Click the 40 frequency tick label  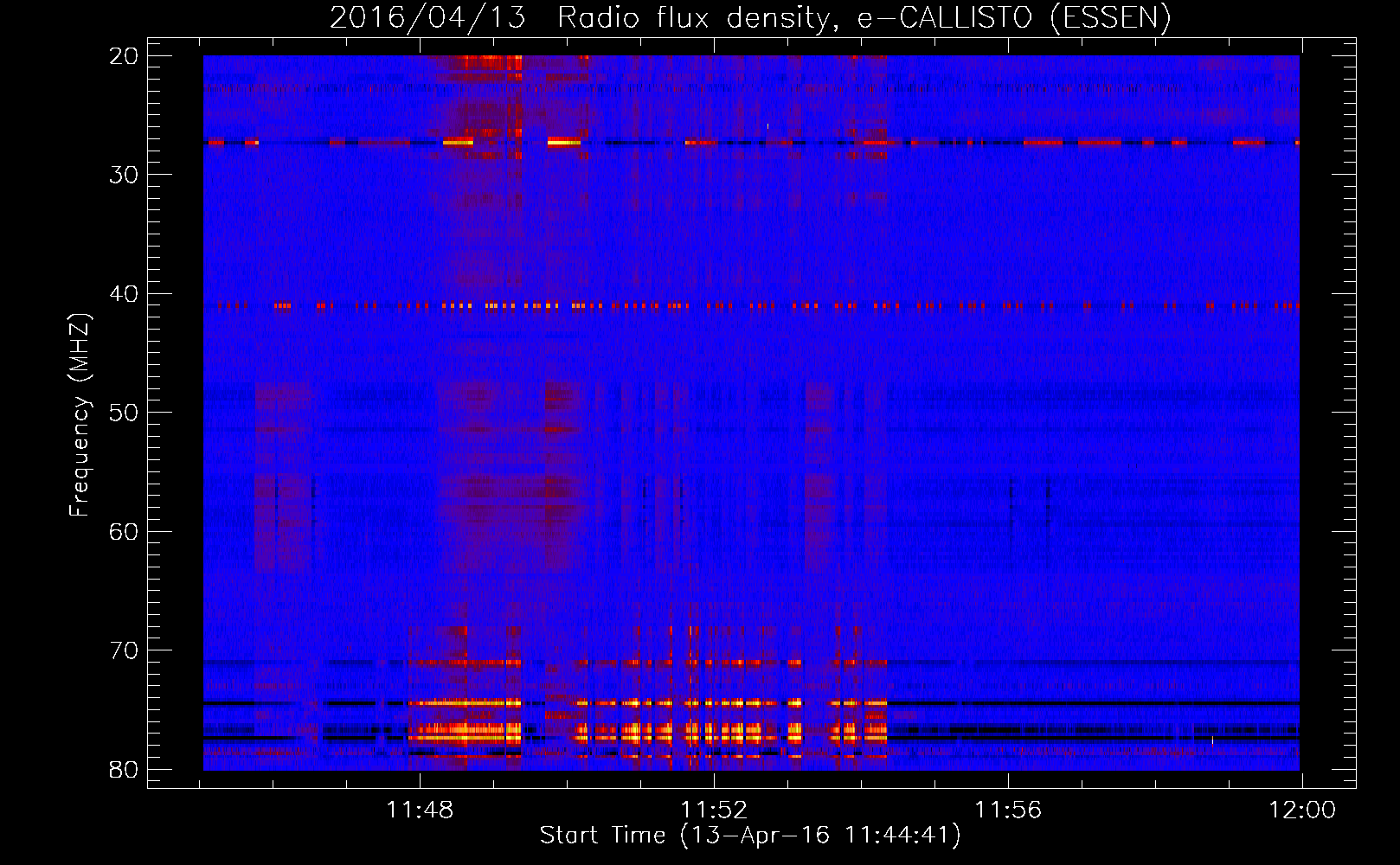pos(125,294)
